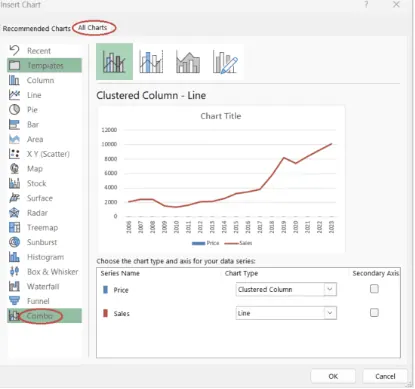Choose the Map chart icon

(14, 168)
